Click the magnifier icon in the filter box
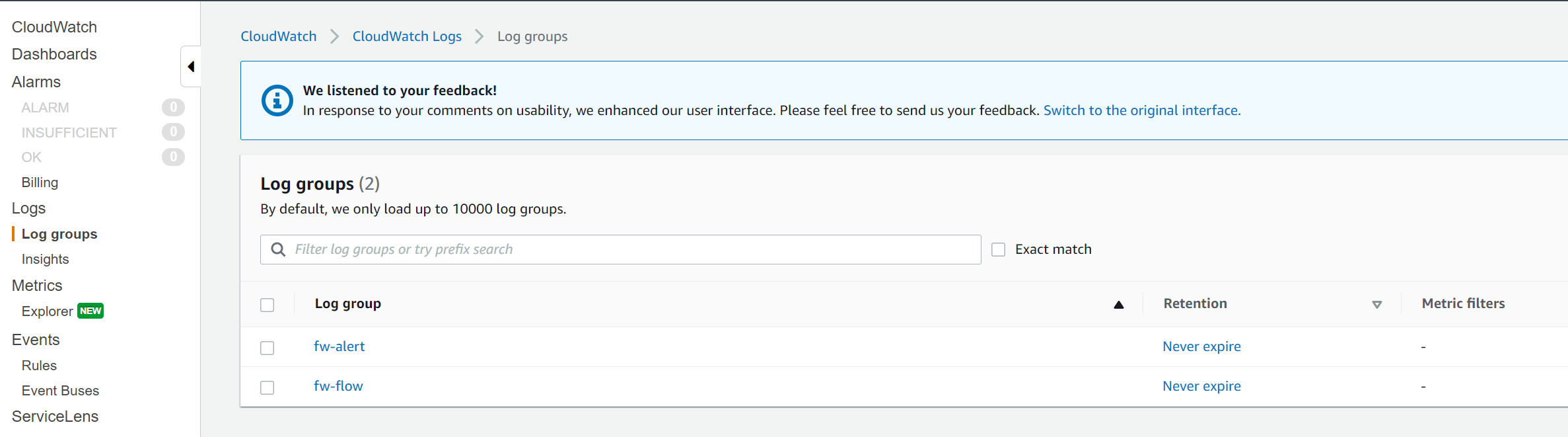1568x437 pixels. click(279, 249)
